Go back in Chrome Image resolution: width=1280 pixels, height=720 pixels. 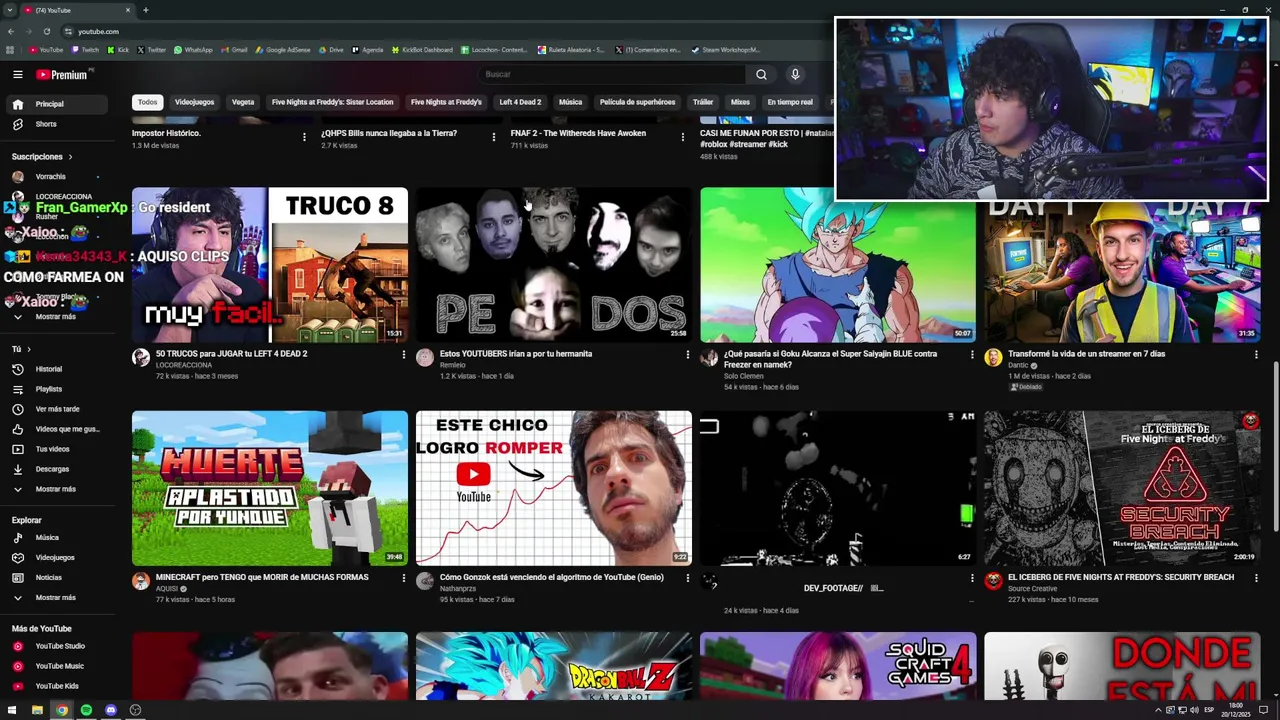[11, 31]
